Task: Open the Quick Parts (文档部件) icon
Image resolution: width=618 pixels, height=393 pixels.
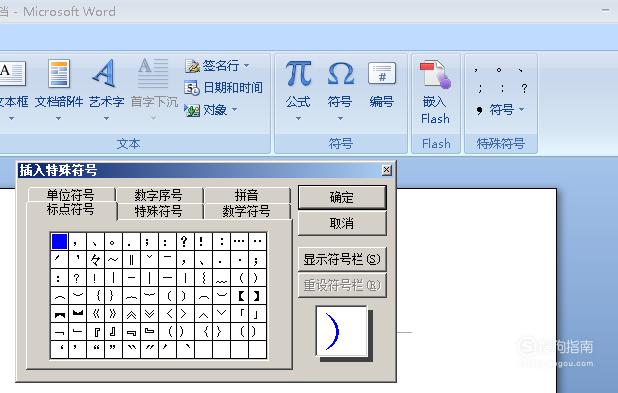Action: 59,74
